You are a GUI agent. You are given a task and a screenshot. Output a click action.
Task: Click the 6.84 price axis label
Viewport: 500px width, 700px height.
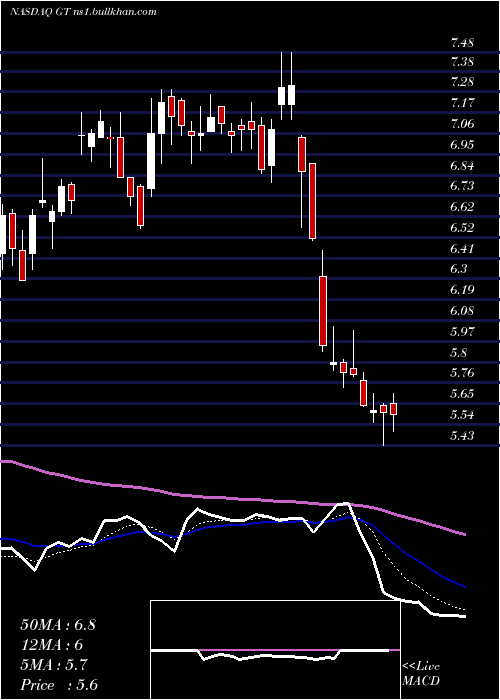(462, 166)
